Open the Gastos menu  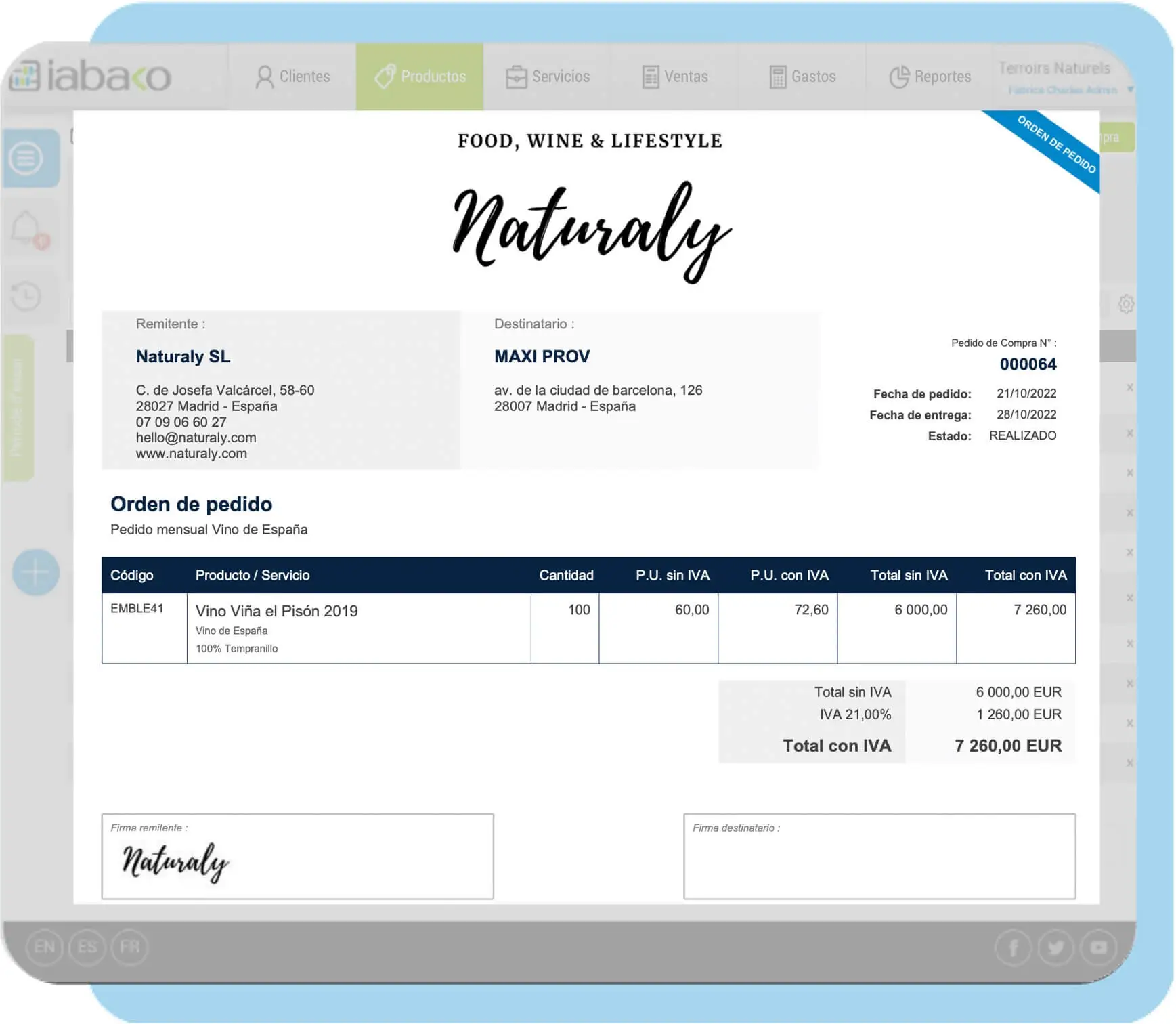802,77
